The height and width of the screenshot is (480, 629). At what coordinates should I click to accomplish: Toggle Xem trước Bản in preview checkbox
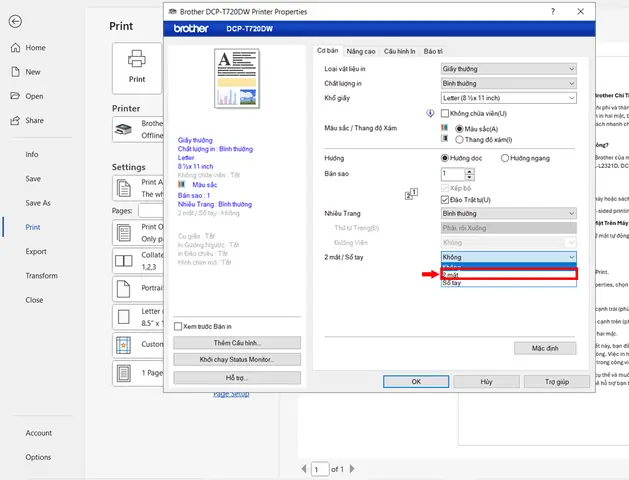point(178,326)
